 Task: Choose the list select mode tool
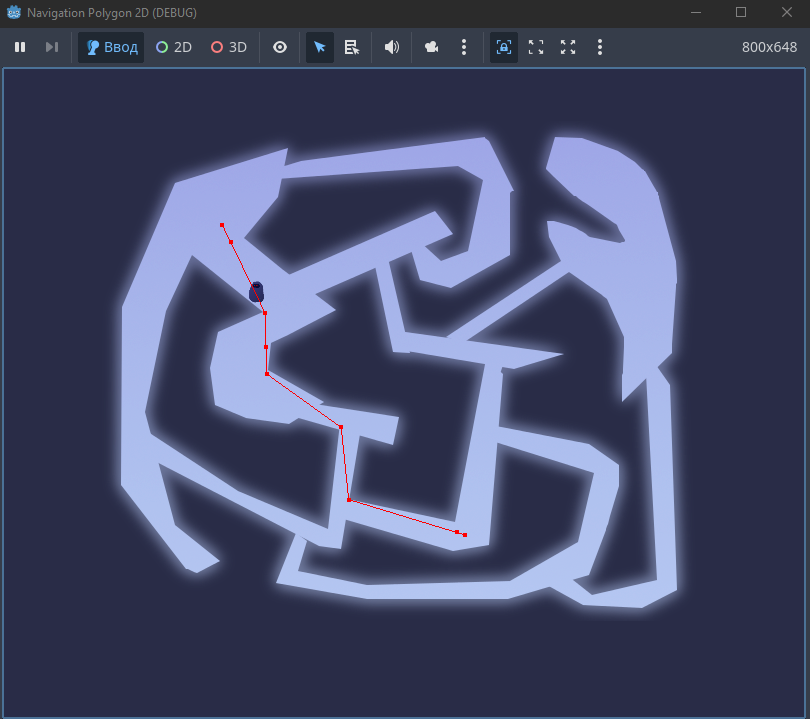[x=352, y=47]
